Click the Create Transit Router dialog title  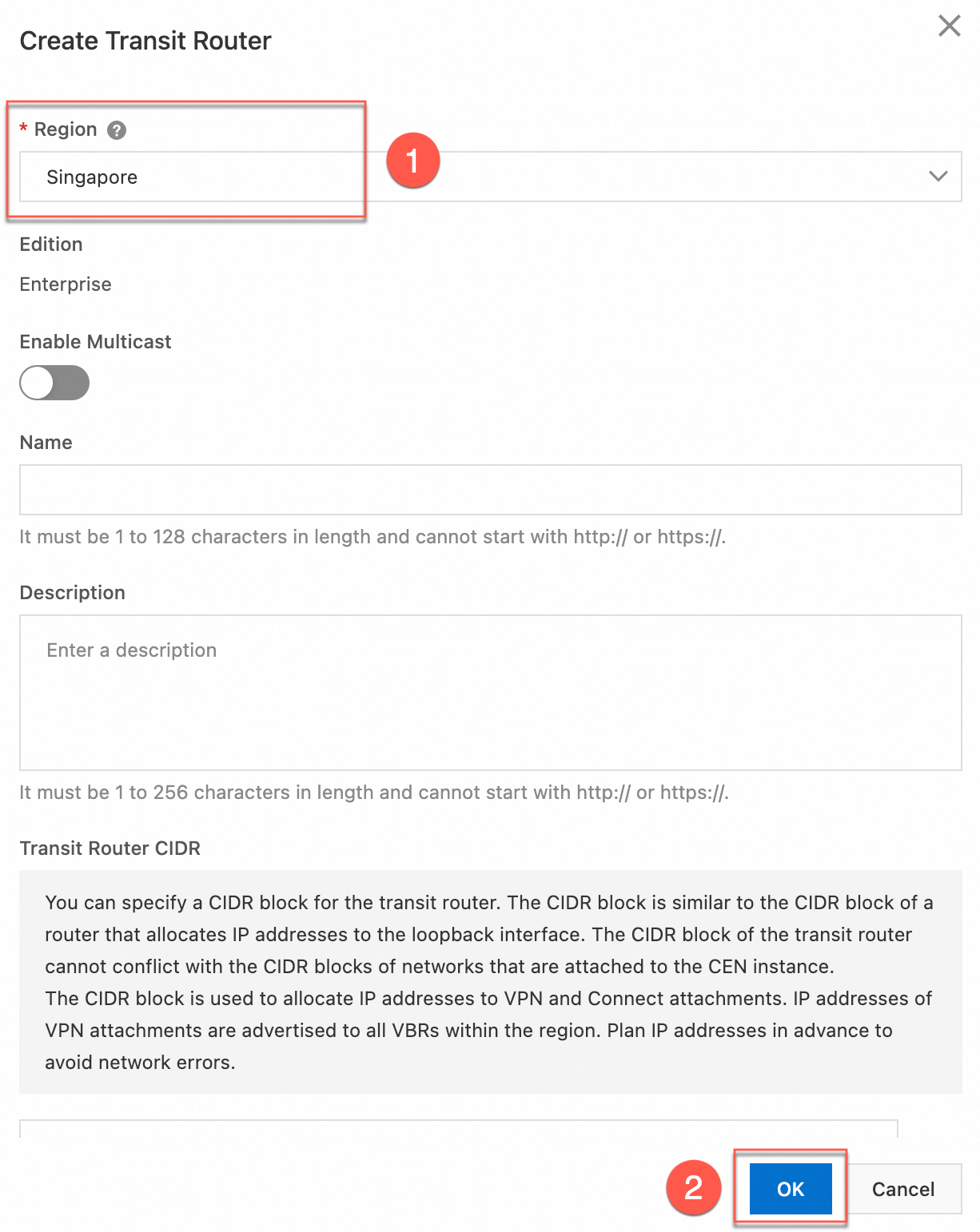145,41
